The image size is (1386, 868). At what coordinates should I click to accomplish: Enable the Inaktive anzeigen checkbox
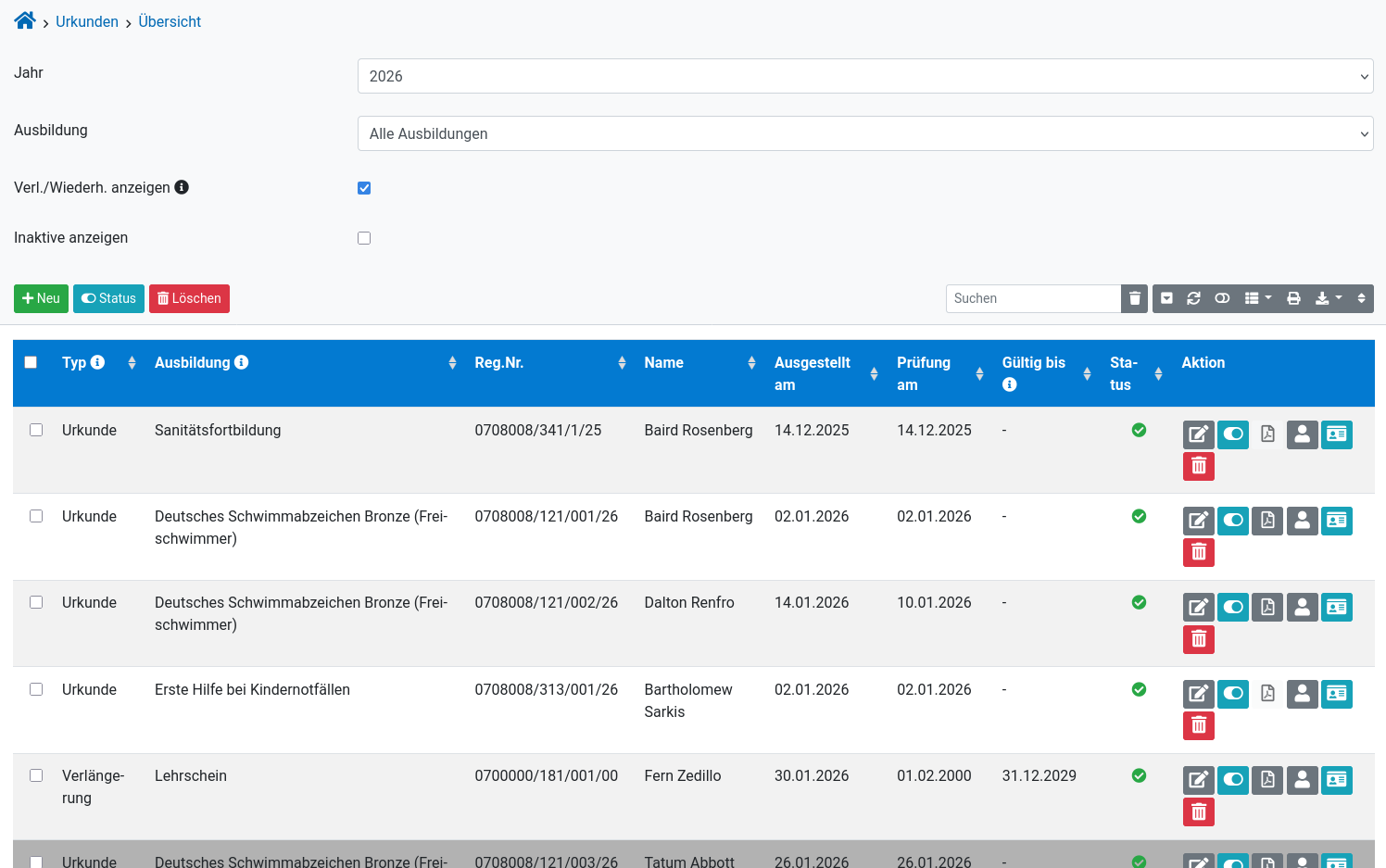[364, 238]
